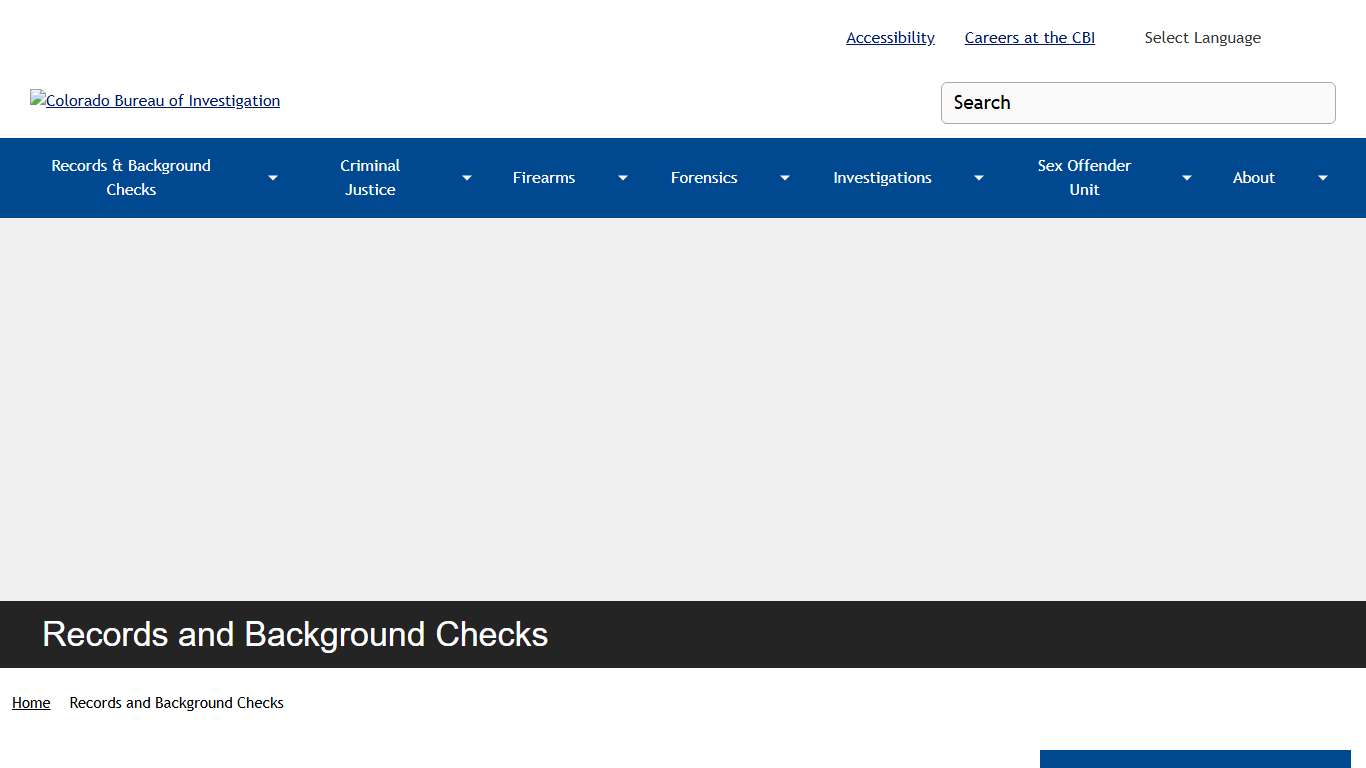Image resolution: width=1366 pixels, height=768 pixels.
Task: Open the Select Language dropdown
Action: [x=1202, y=37]
